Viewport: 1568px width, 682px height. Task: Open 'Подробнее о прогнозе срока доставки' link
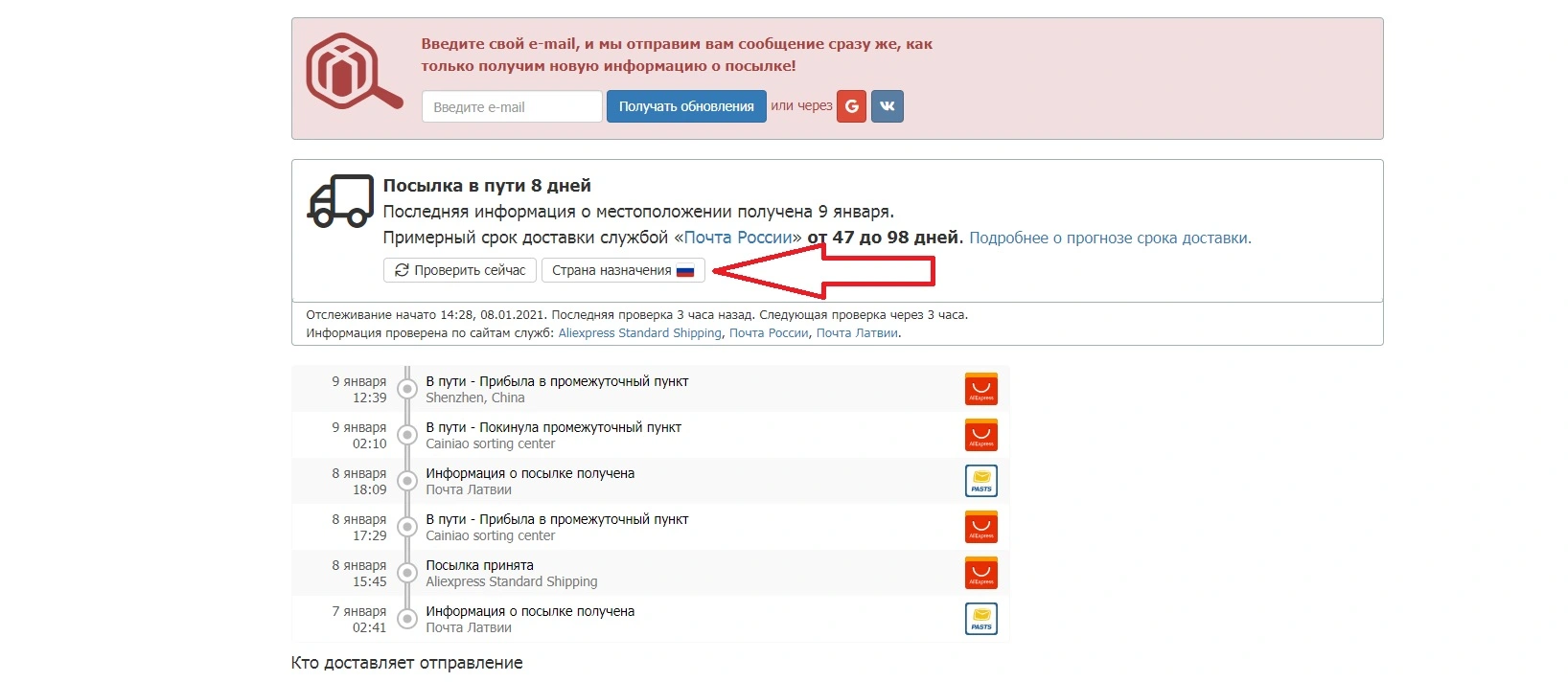[x=1110, y=238]
